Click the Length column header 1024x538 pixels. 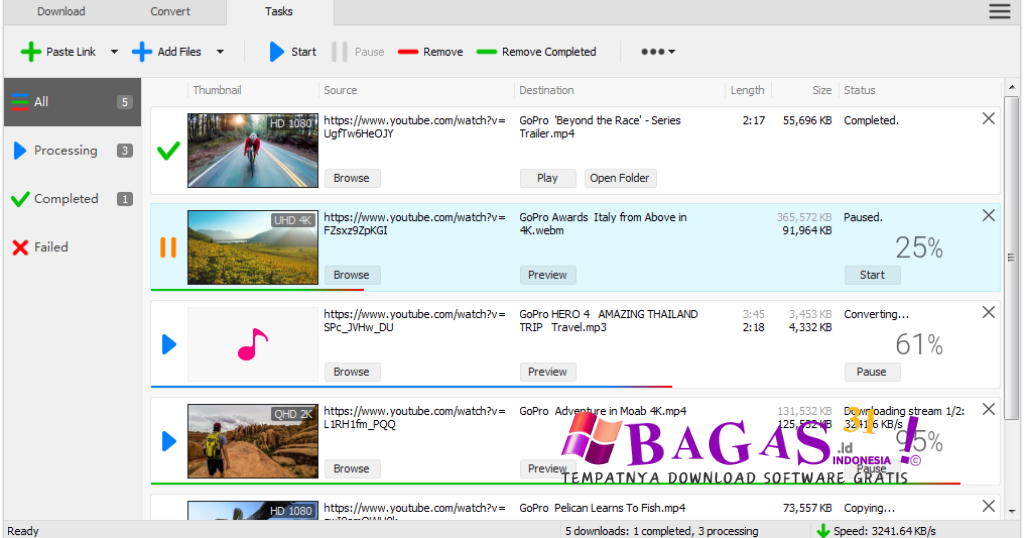(x=748, y=90)
